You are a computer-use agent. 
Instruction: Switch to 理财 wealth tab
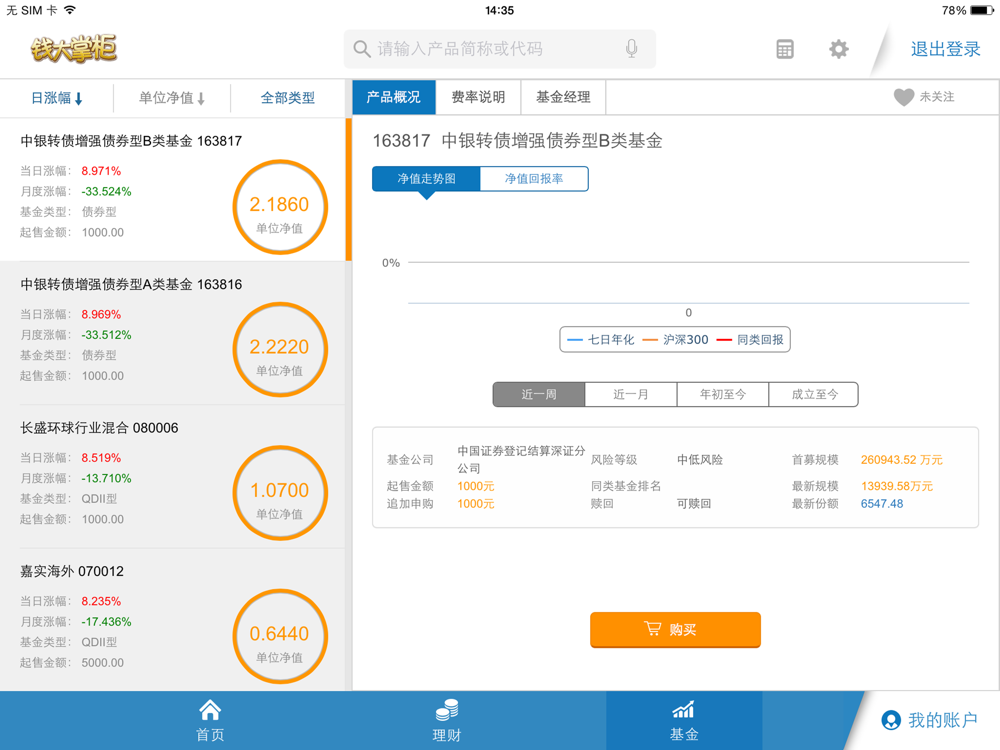pos(446,721)
